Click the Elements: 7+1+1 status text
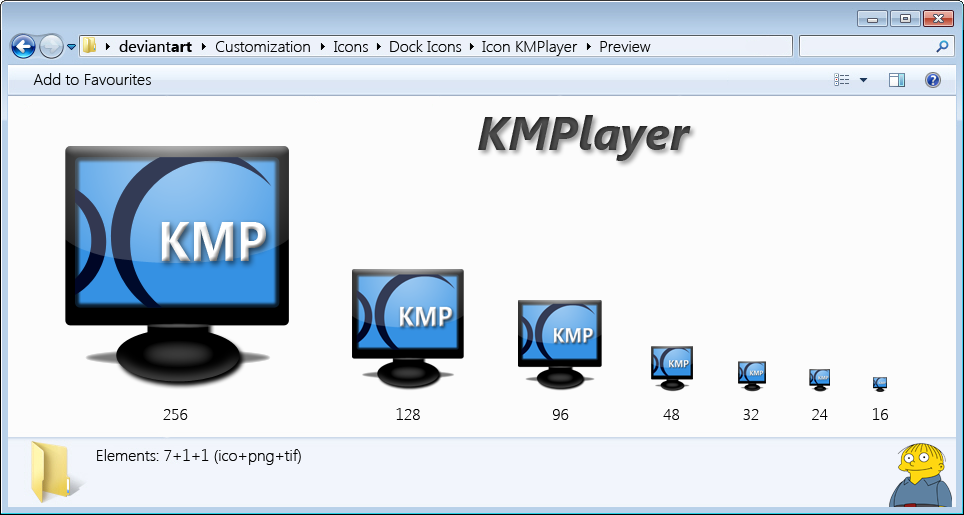The image size is (964, 515). click(199, 457)
